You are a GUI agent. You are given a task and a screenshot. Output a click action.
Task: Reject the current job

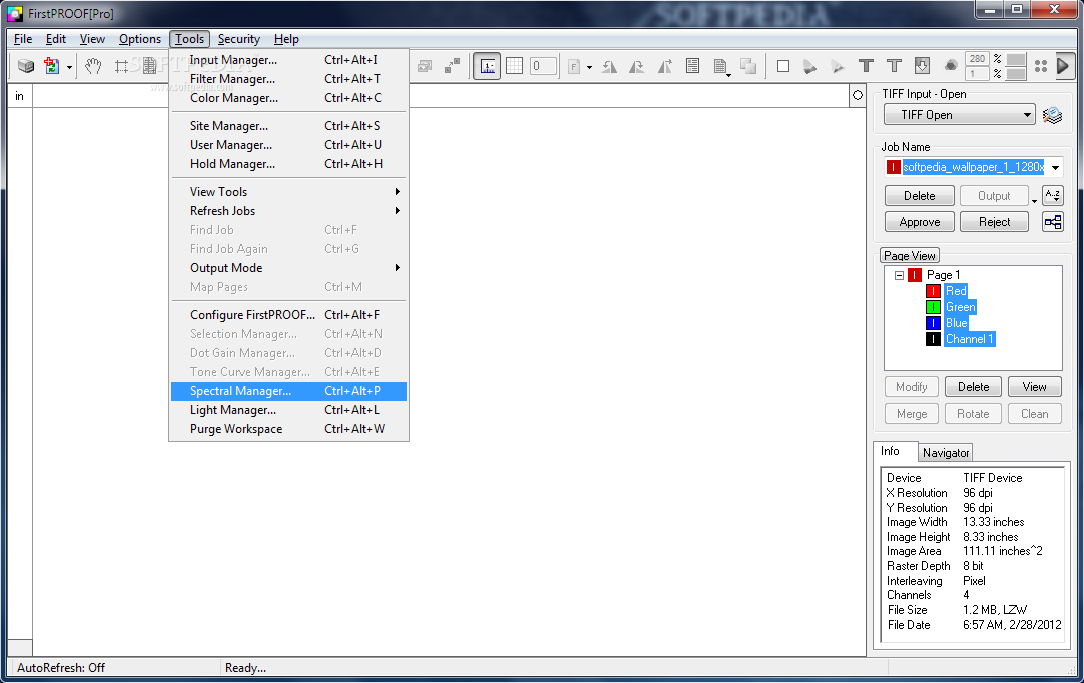994,222
